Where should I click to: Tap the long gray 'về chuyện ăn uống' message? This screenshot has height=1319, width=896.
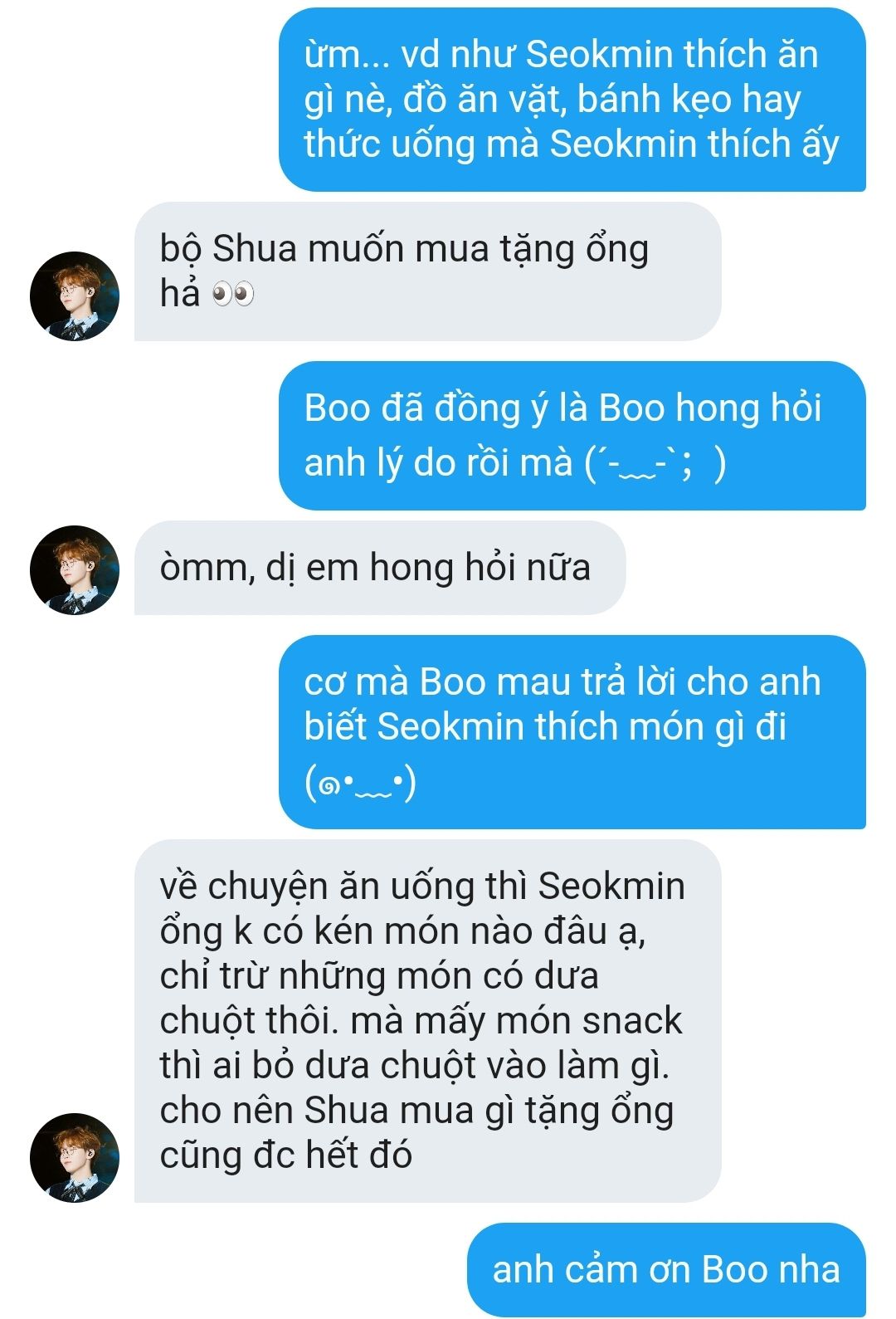[x=427, y=1021]
